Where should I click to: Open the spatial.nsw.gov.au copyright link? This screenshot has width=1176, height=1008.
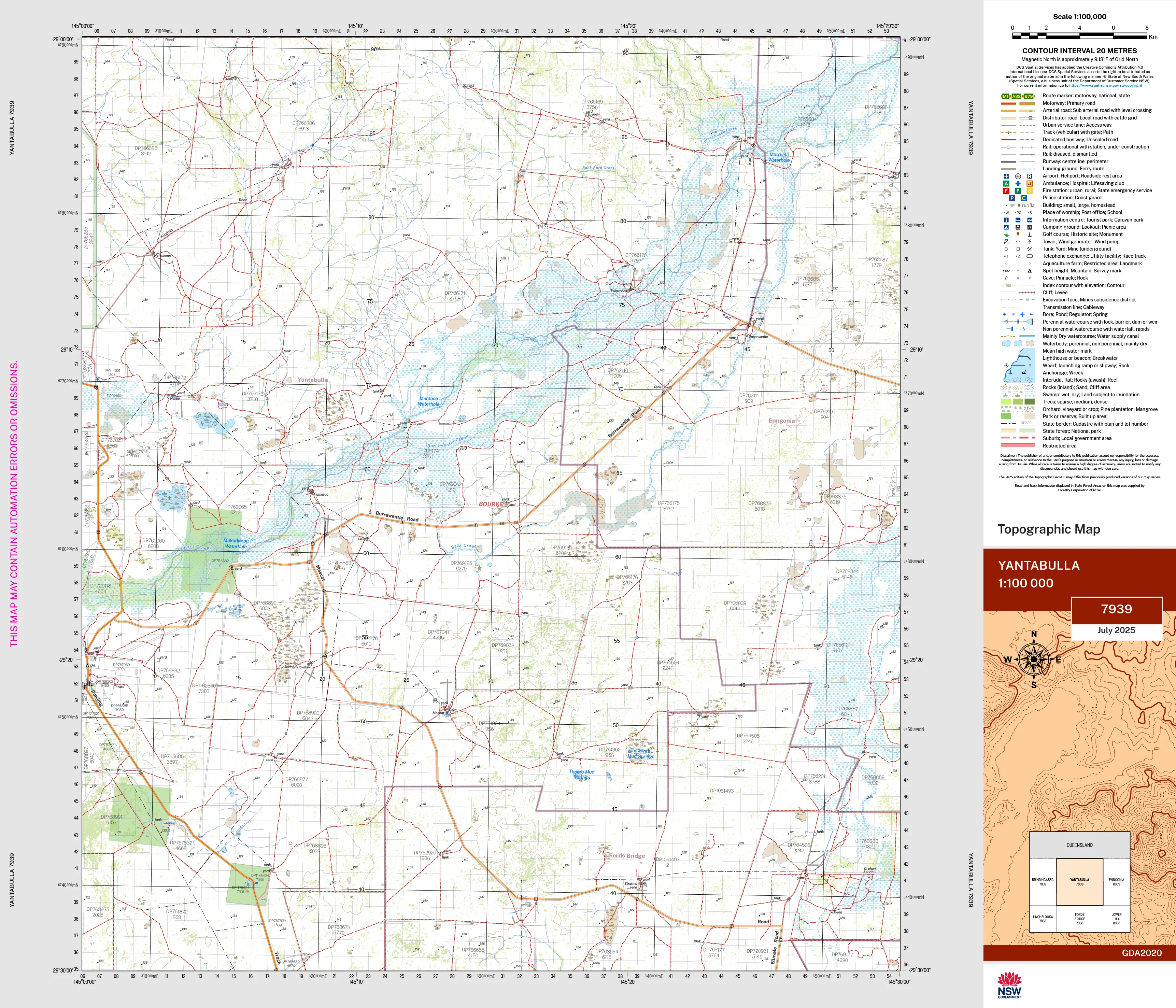pos(1106,86)
